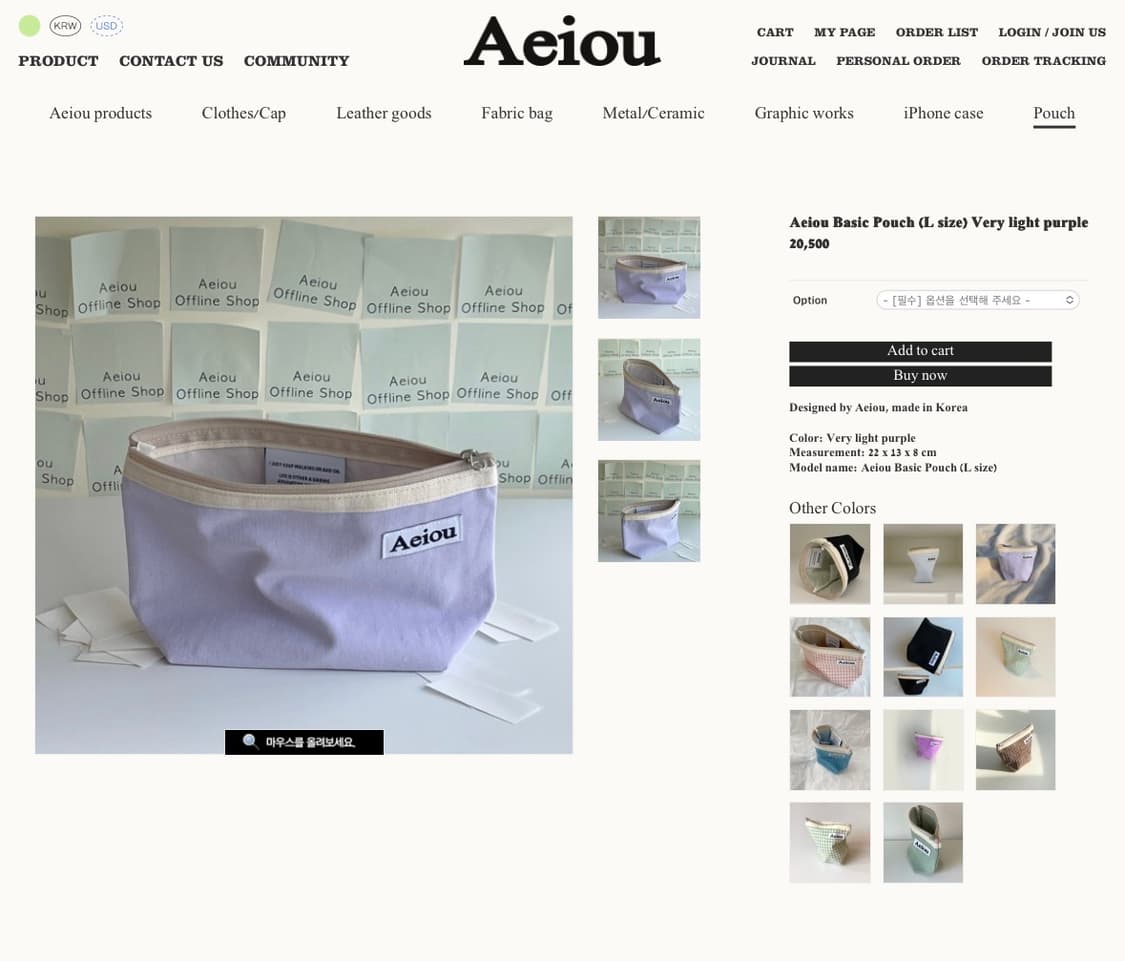
Task: Select first pouch thumbnail image
Action: (x=649, y=268)
